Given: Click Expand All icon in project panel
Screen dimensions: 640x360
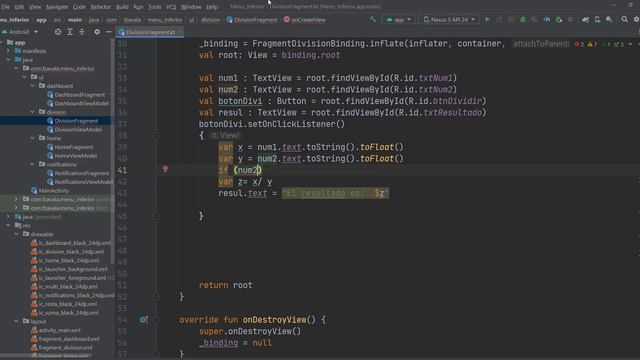Looking at the screenshot, I should tap(70, 31).
